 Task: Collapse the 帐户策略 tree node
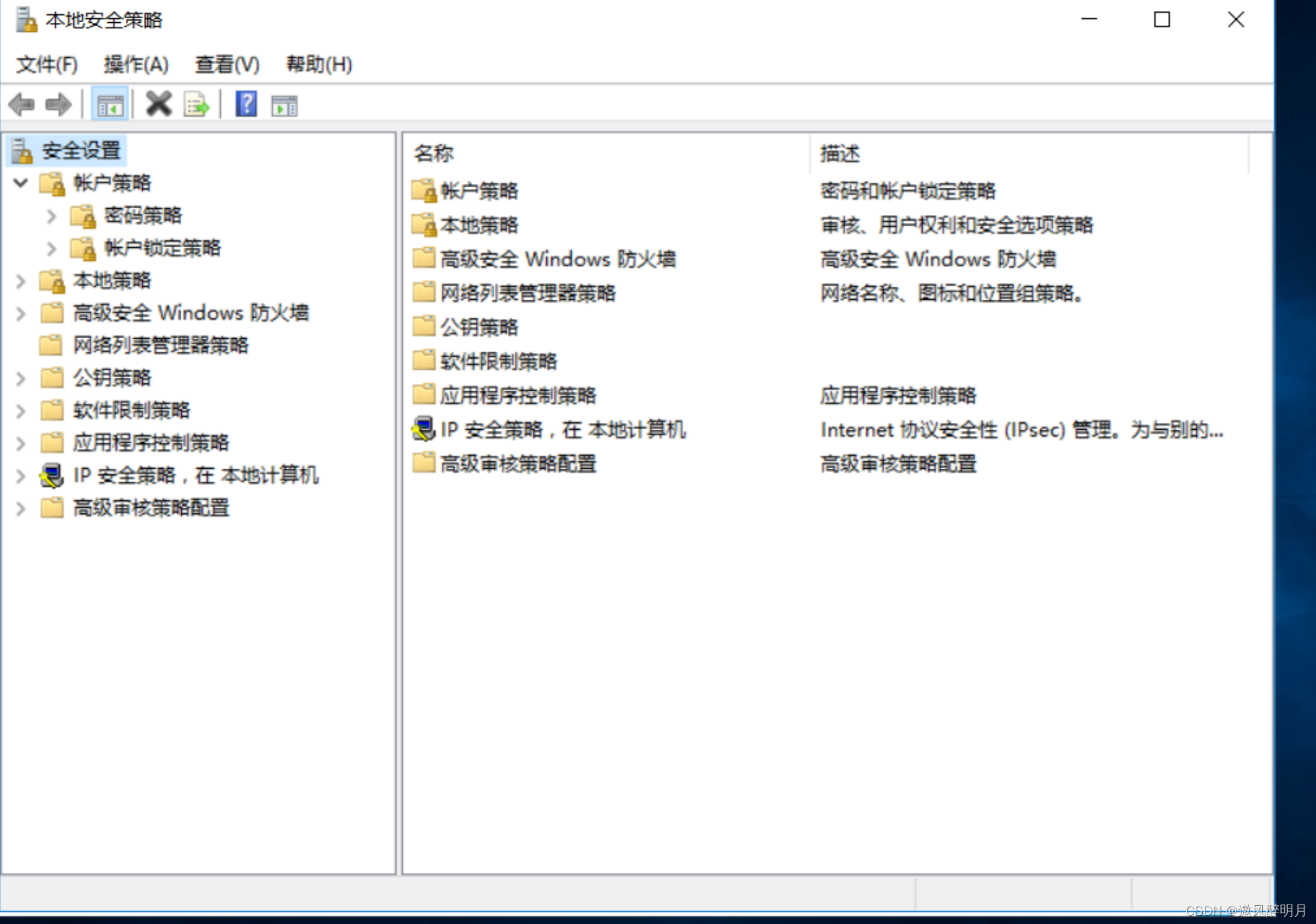pos(21,183)
